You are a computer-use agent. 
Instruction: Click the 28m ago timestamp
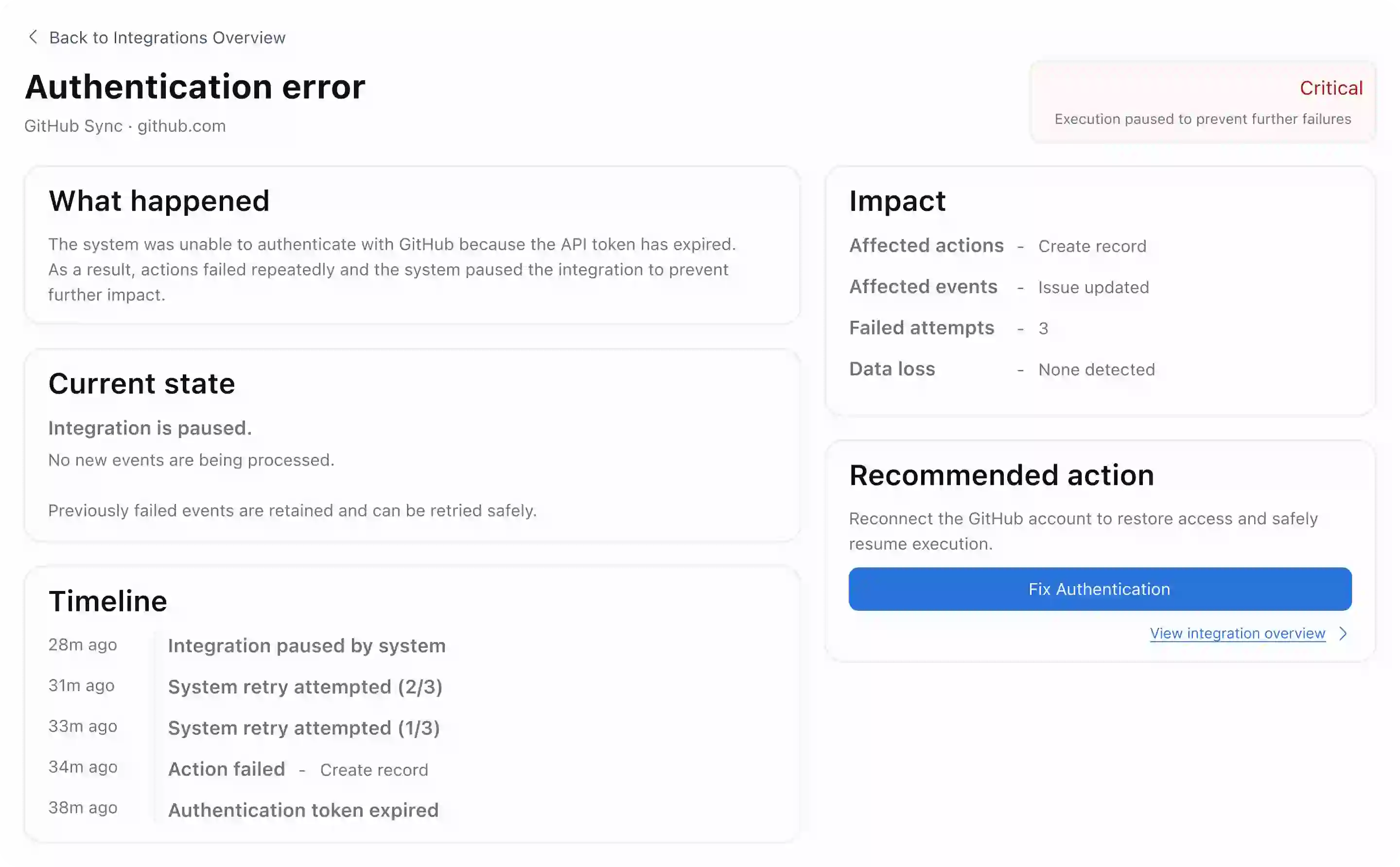(x=83, y=644)
